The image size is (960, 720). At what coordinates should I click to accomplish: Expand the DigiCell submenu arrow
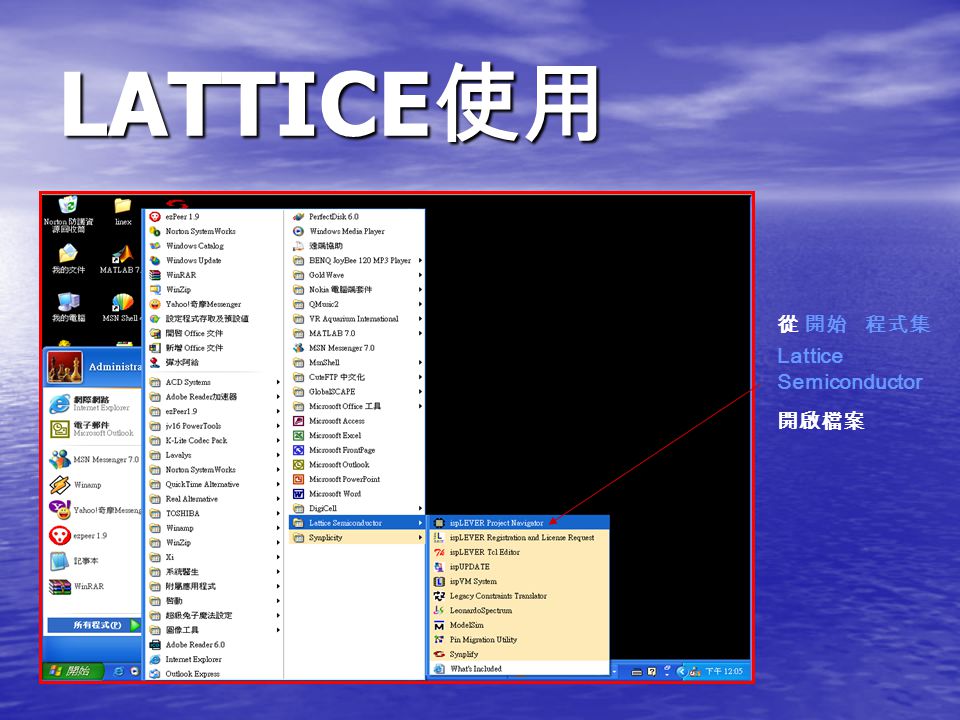tap(420, 508)
